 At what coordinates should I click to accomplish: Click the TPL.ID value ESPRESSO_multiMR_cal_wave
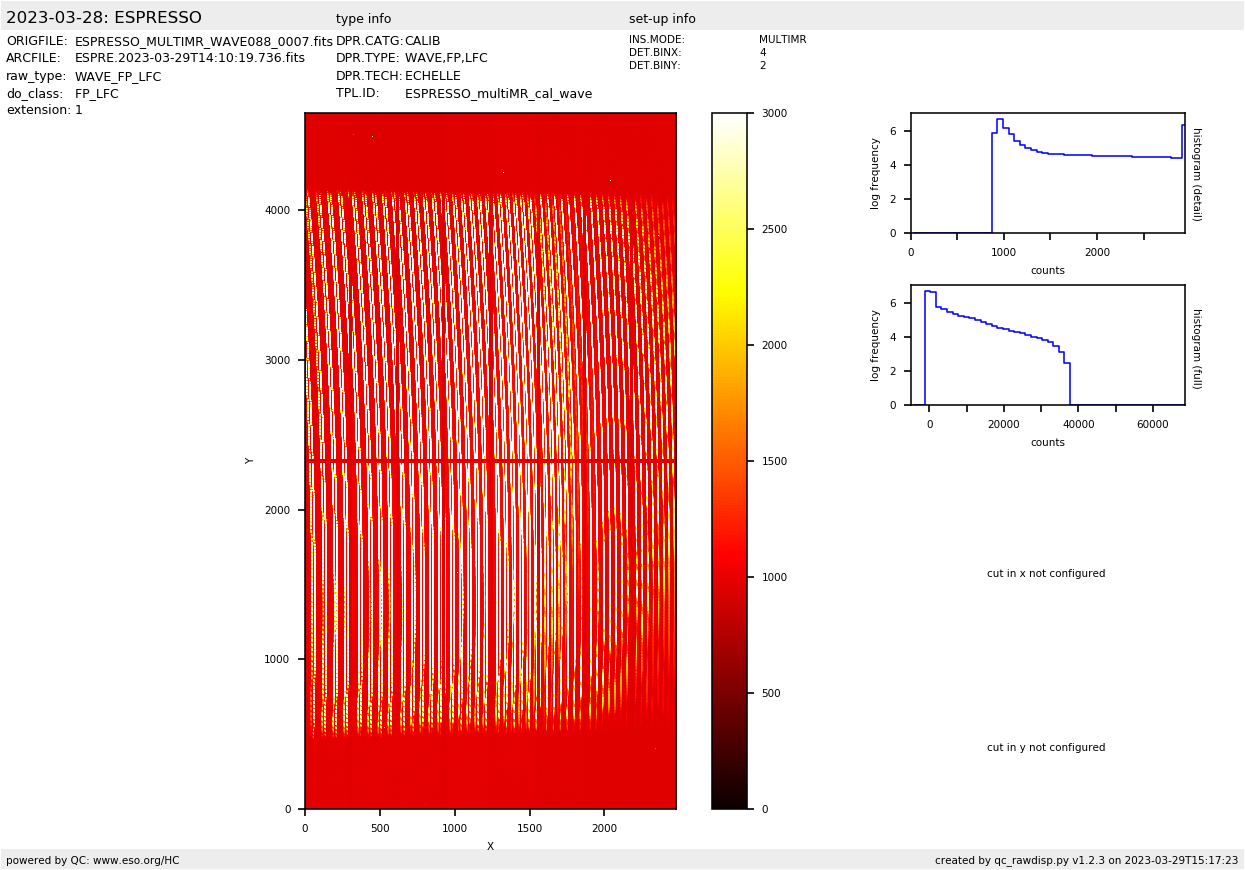[x=498, y=94]
